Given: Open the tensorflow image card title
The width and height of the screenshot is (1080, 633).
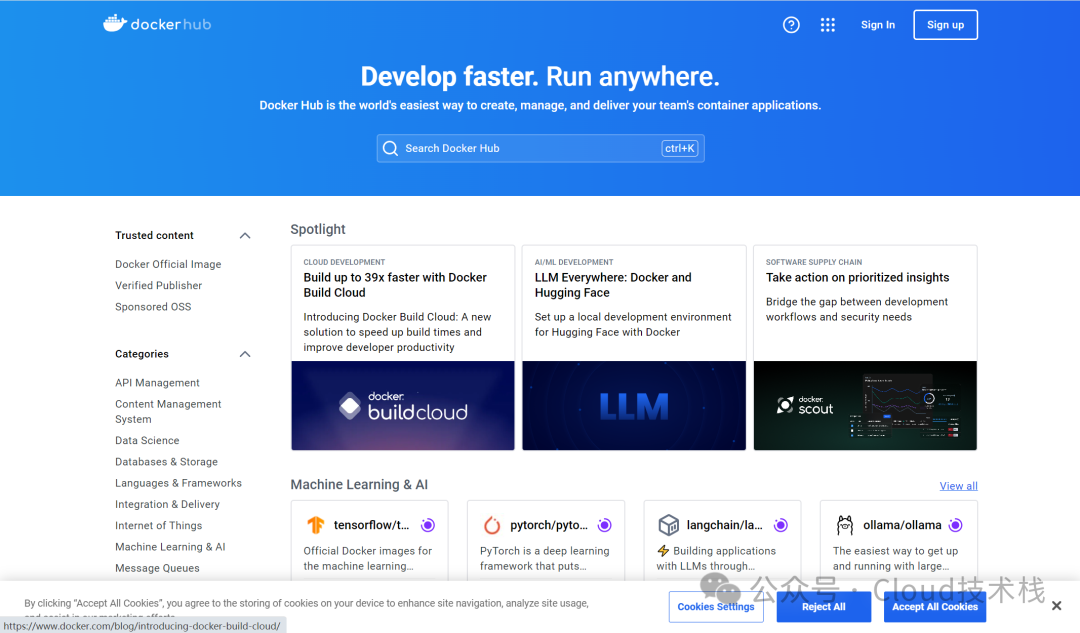Looking at the screenshot, I should [371, 525].
